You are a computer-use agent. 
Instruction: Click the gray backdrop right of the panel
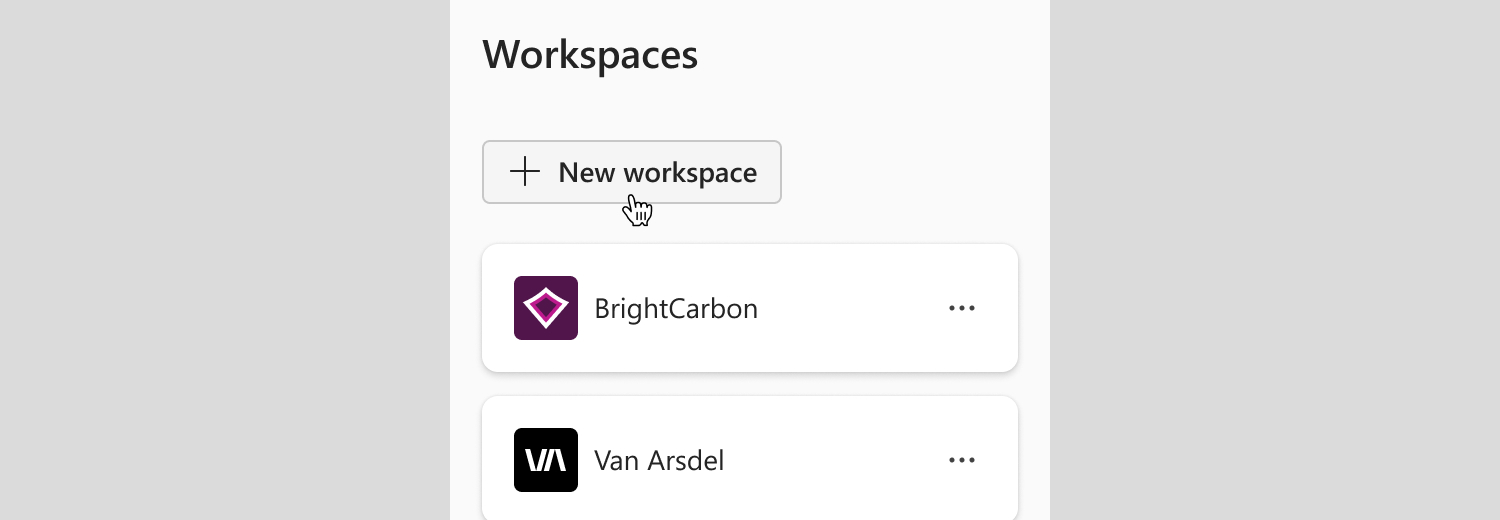click(x=1275, y=260)
